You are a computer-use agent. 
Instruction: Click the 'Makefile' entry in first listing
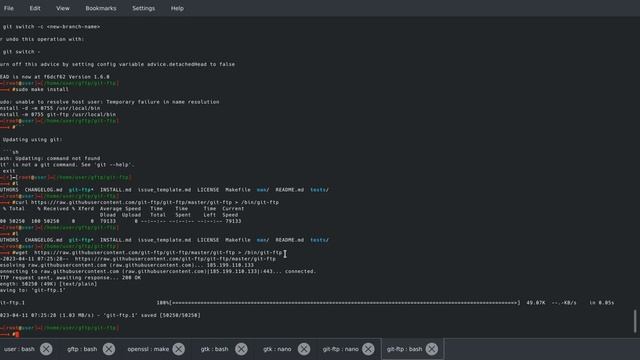[x=238, y=190]
